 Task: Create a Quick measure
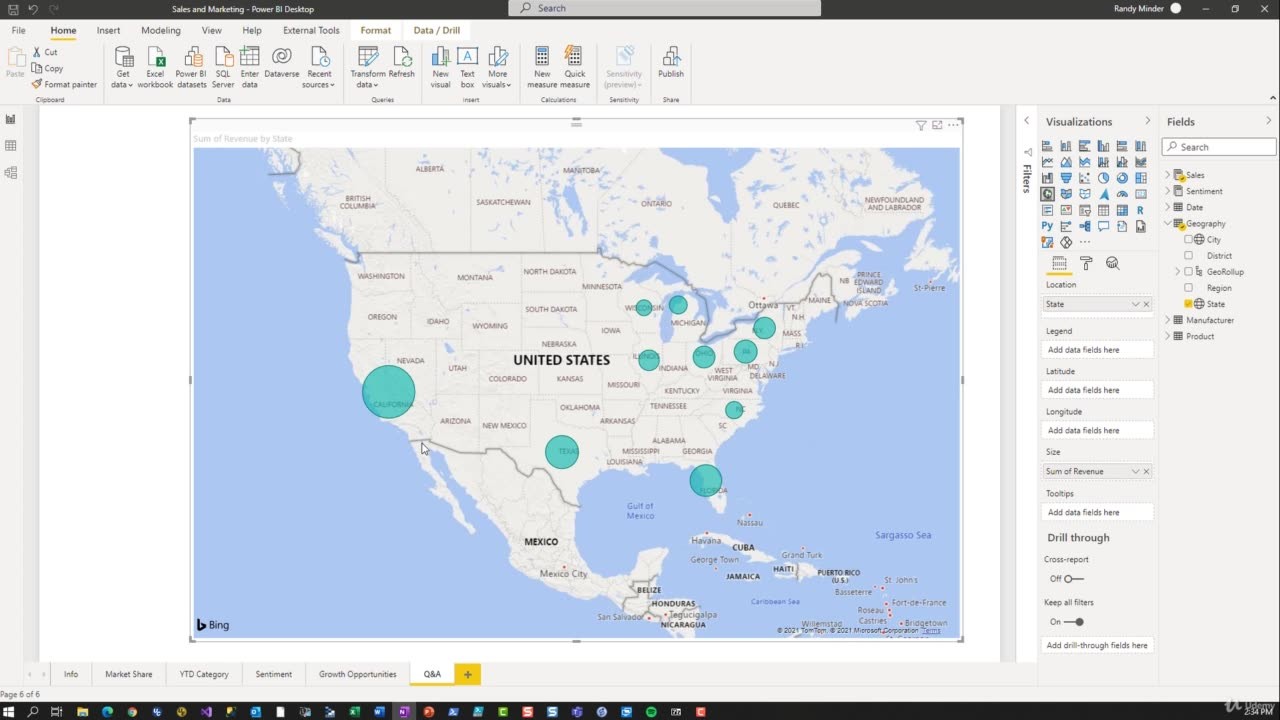pyautogui.click(x=575, y=66)
